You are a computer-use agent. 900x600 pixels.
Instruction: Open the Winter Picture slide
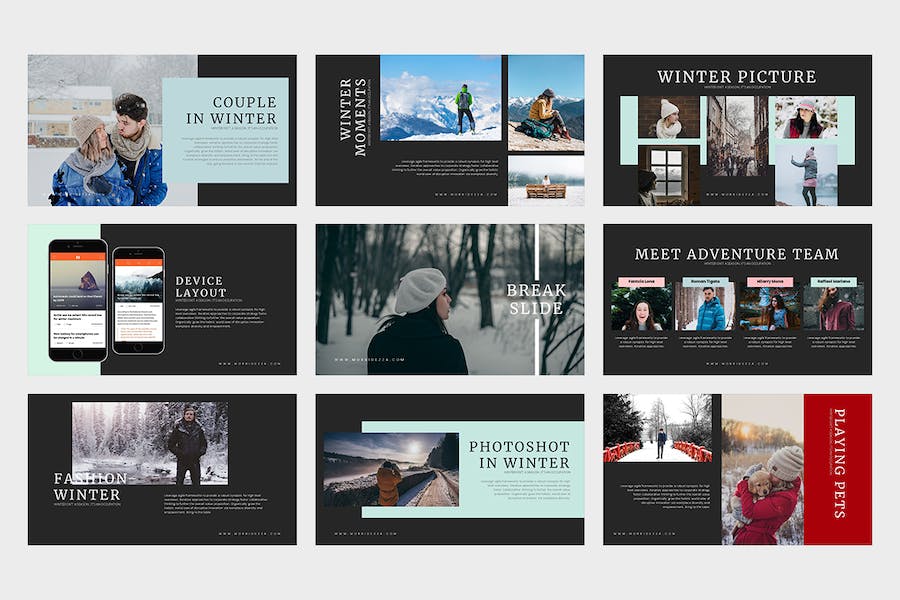pos(738,130)
